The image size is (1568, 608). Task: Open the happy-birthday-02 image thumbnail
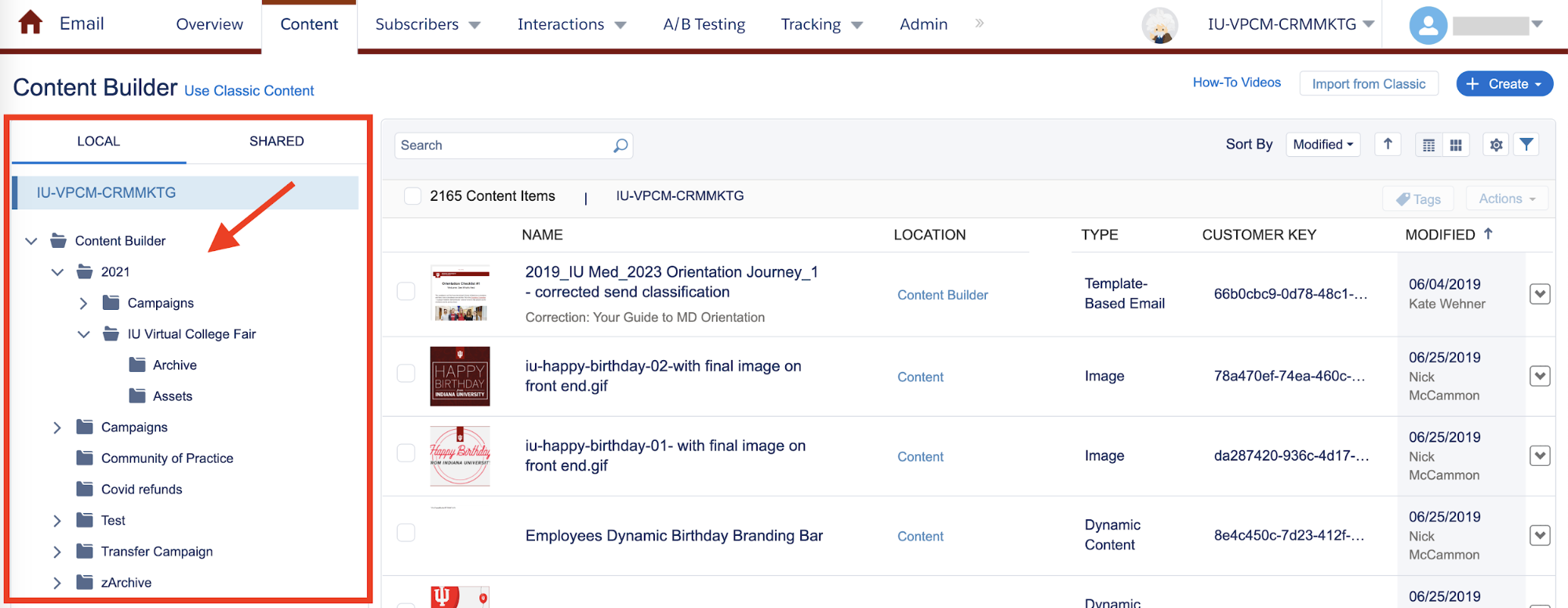tap(460, 377)
